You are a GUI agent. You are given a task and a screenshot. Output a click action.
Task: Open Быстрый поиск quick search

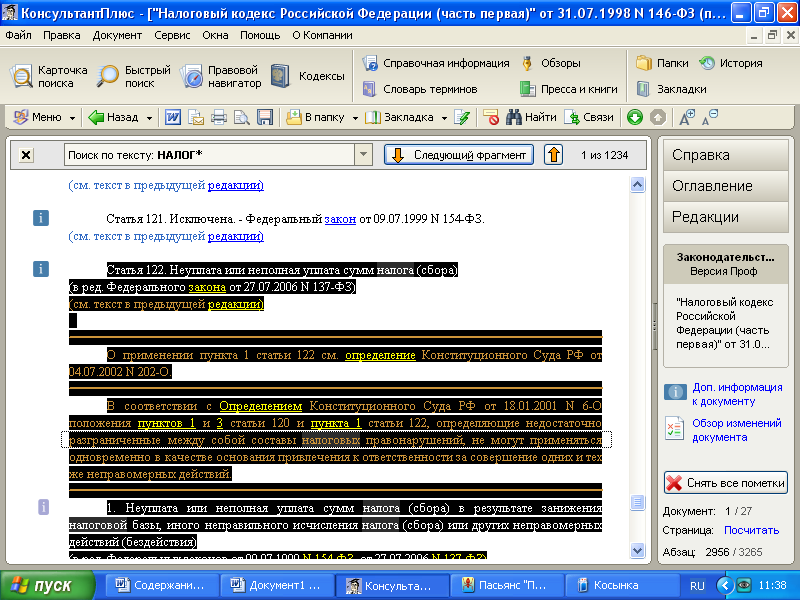coord(134,77)
